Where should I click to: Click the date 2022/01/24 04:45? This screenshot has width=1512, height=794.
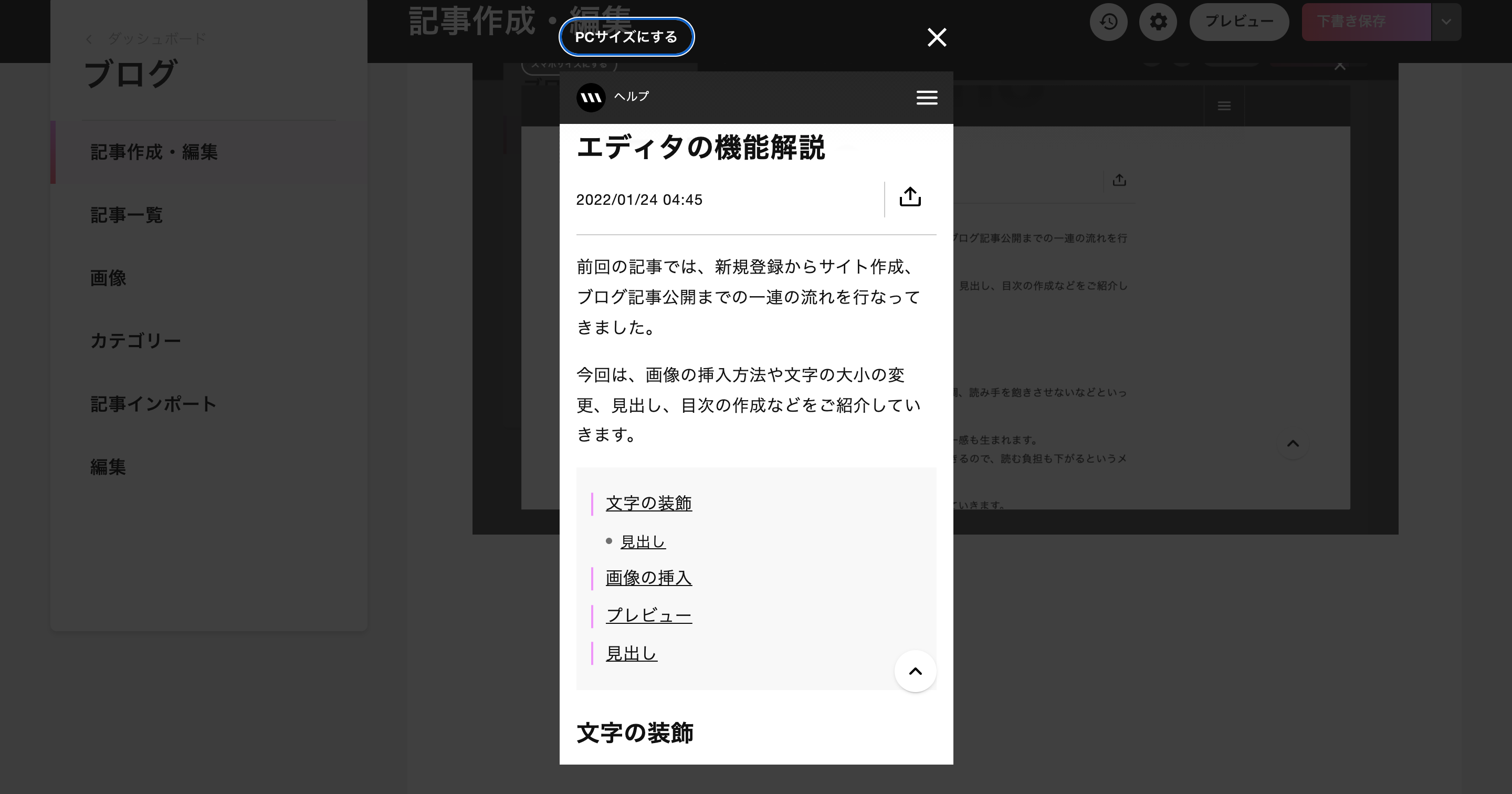(x=639, y=200)
